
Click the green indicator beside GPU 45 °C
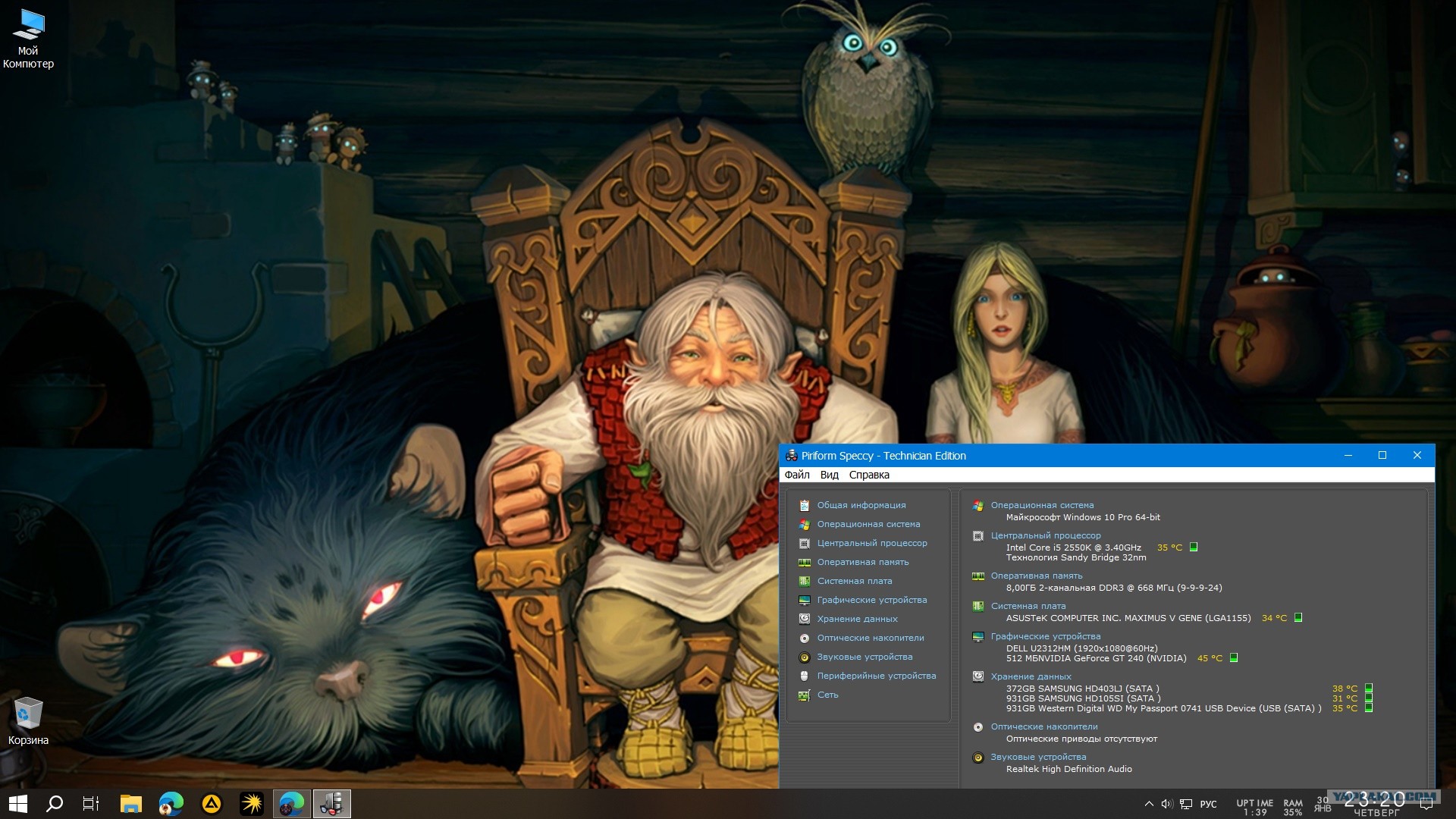point(1234,657)
